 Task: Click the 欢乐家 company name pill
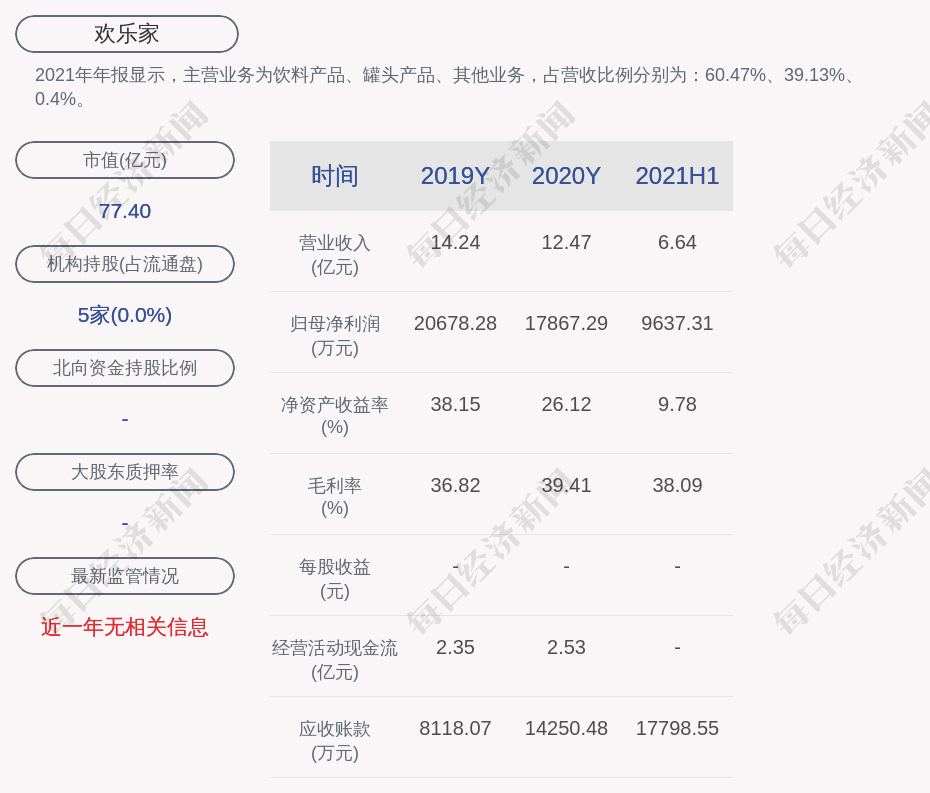pyautogui.click(x=126, y=34)
